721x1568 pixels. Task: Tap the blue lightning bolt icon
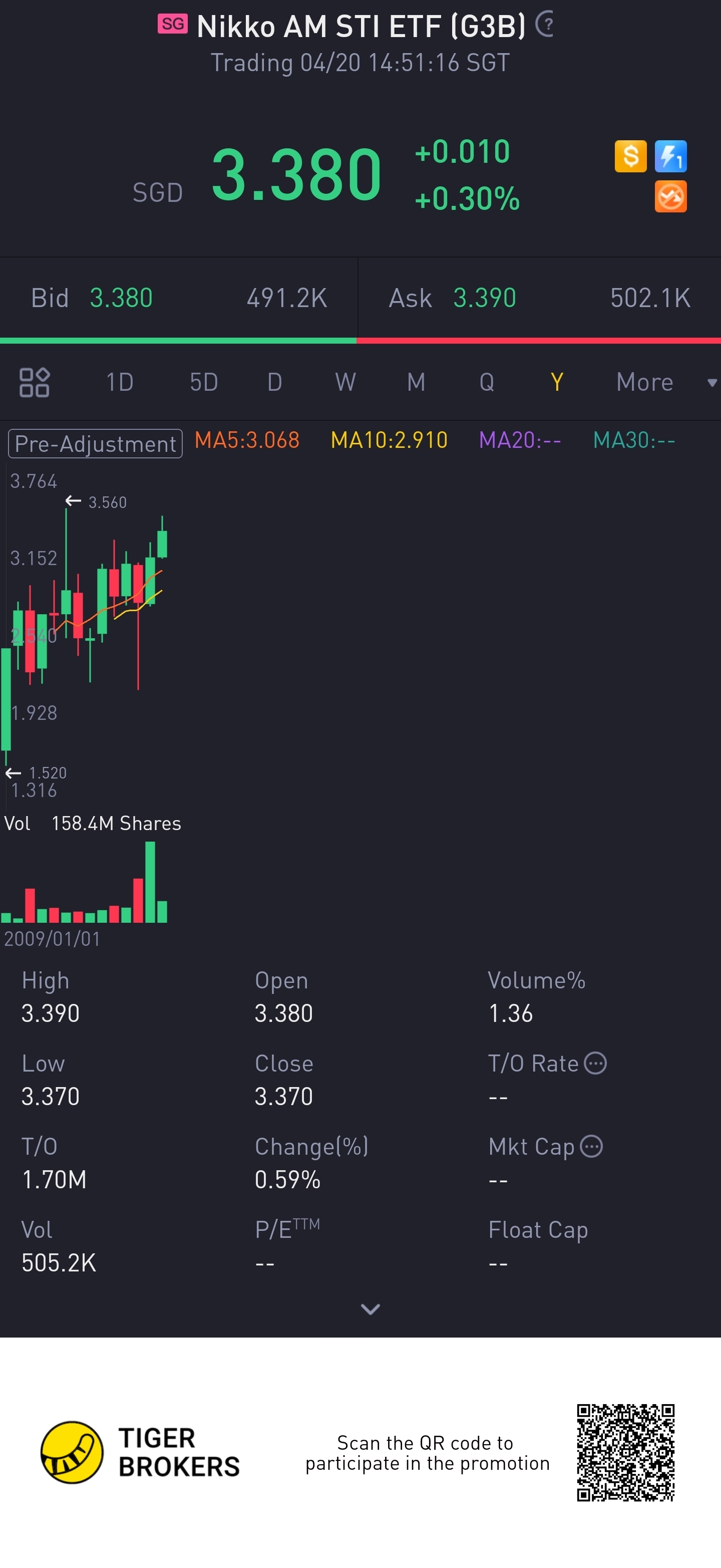tap(670, 156)
